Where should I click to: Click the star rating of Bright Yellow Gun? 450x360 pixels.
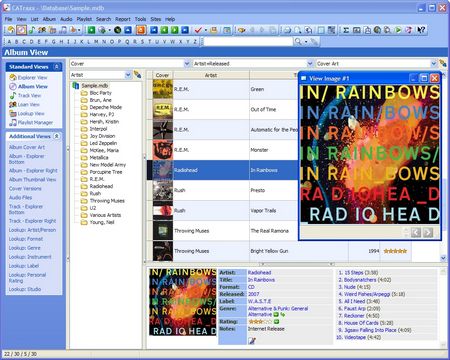[395, 251]
